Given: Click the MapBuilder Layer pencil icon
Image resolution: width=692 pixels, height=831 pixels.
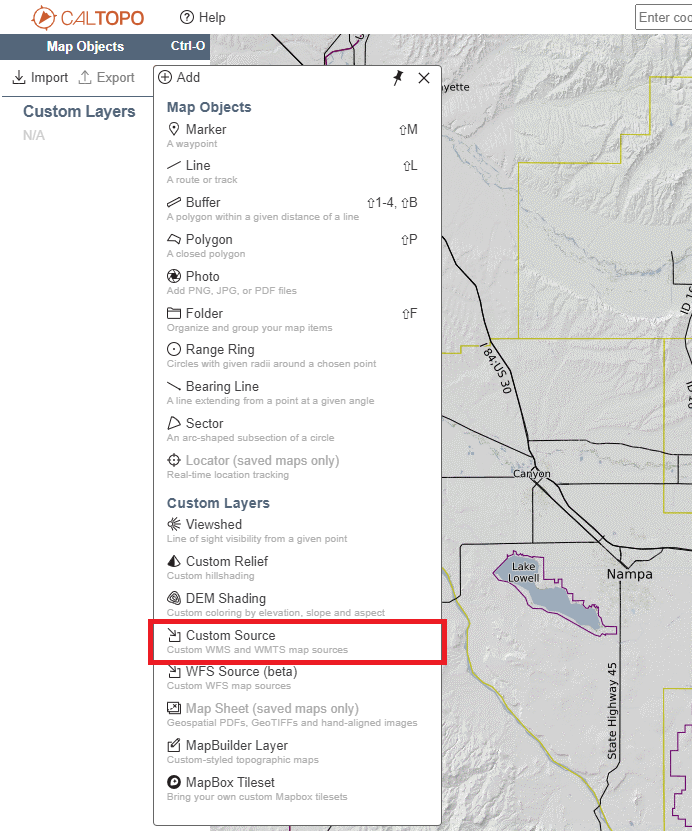Looking at the screenshot, I should [x=173, y=745].
